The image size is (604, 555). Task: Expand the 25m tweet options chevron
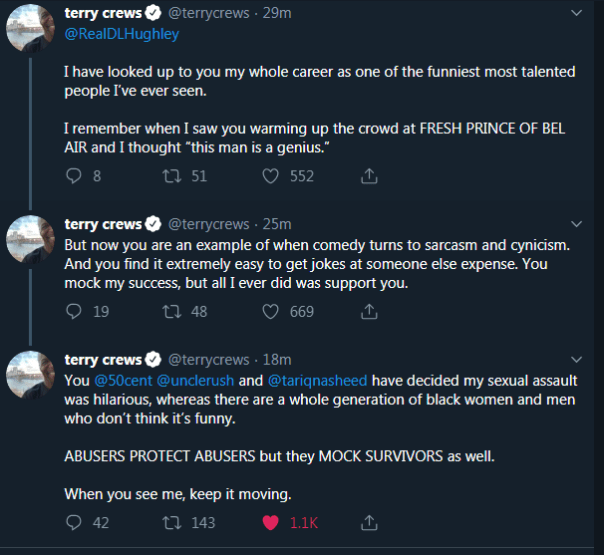point(576,224)
